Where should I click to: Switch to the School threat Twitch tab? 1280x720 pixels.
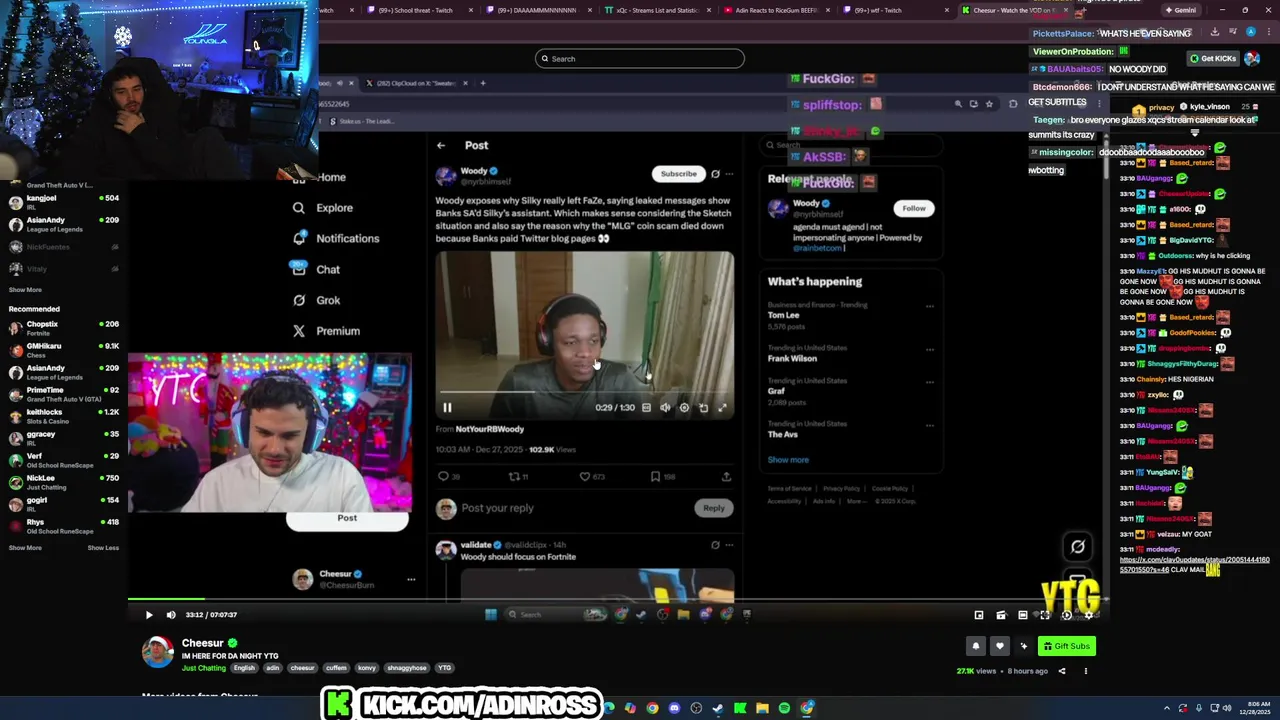[x=418, y=10]
